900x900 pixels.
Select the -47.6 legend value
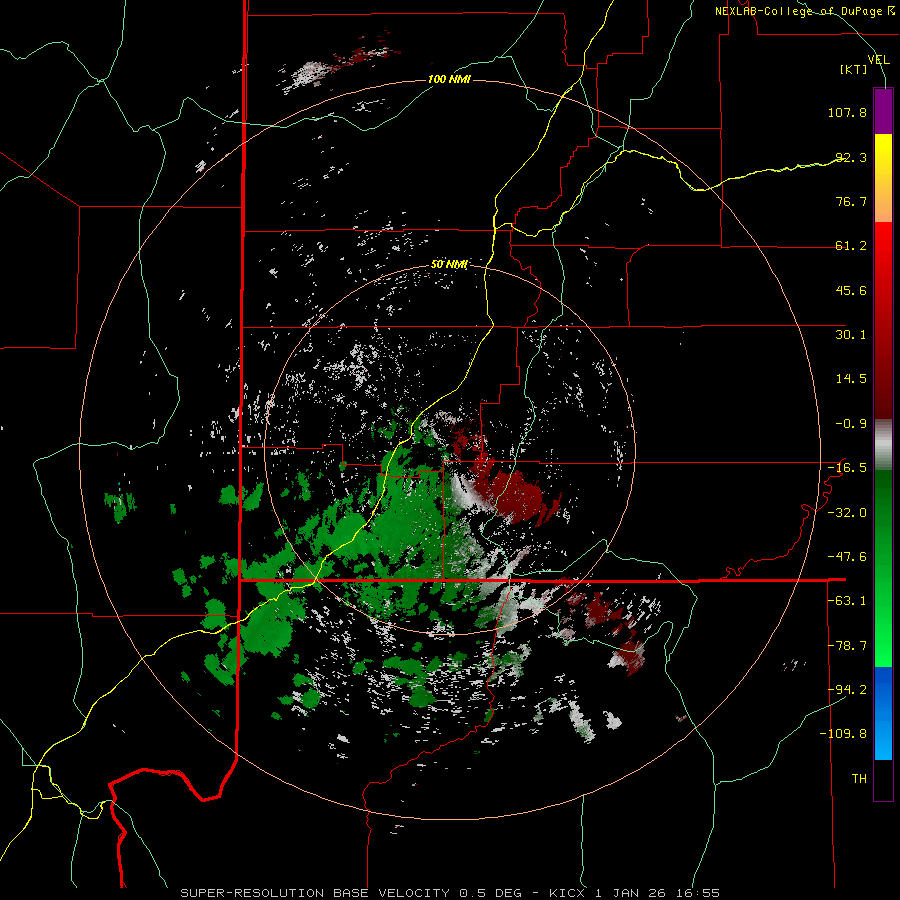point(847,557)
